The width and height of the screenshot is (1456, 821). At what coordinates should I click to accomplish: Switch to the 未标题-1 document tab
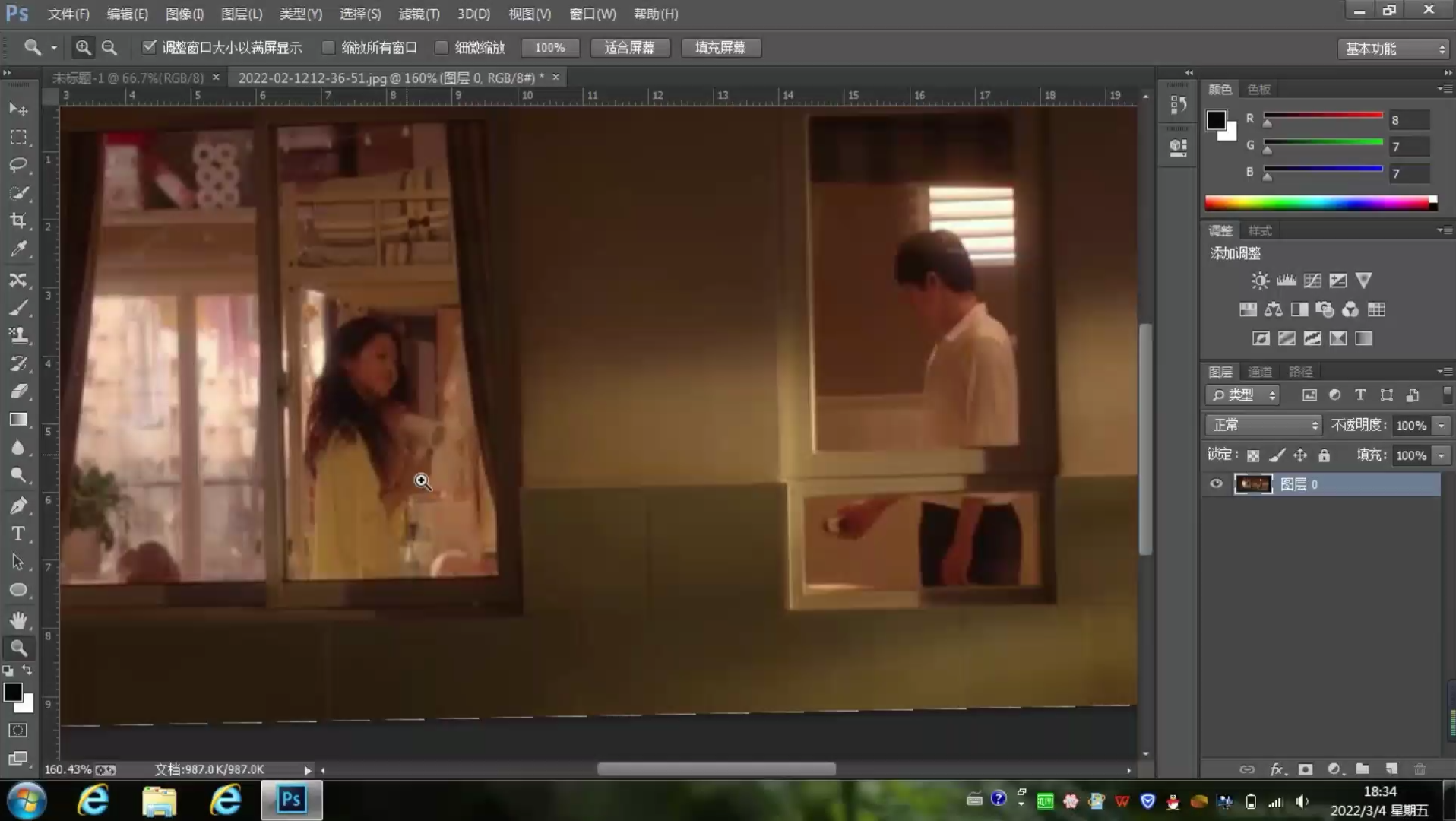coord(128,78)
